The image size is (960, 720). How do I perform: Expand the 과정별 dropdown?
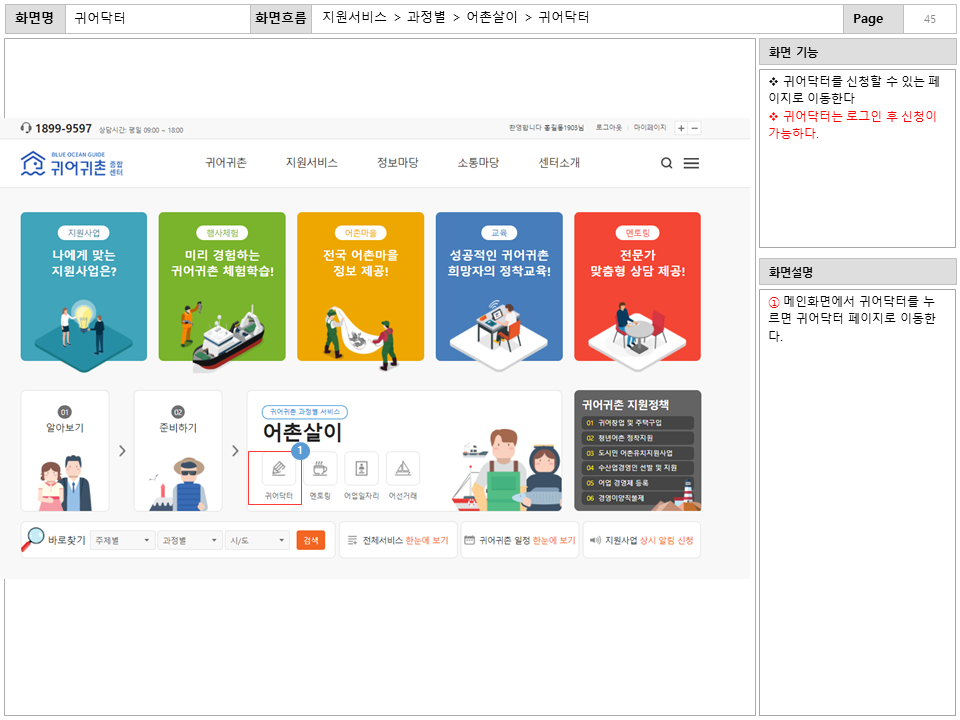click(x=190, y=540)
